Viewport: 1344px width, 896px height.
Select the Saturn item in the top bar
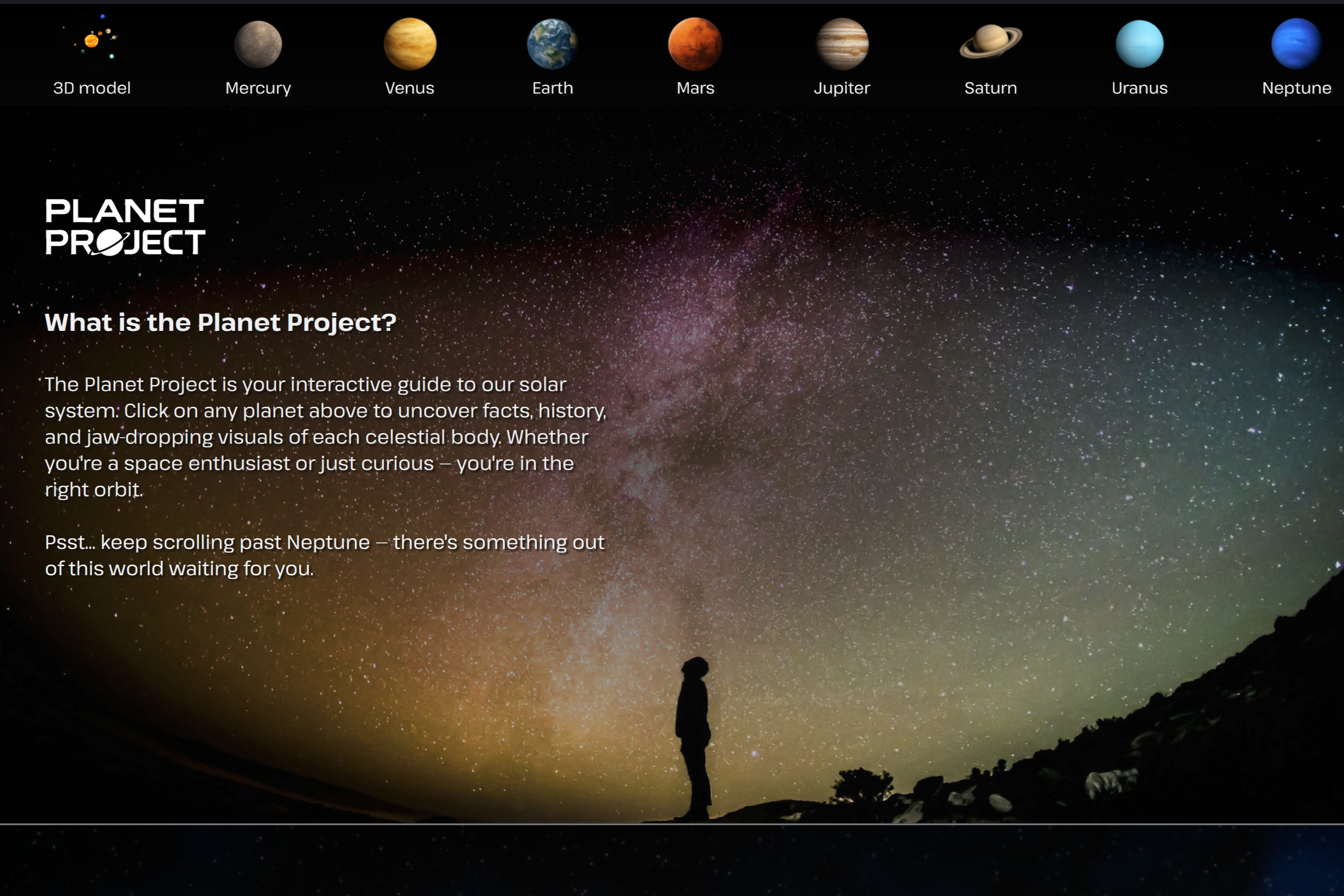point(990,88)
